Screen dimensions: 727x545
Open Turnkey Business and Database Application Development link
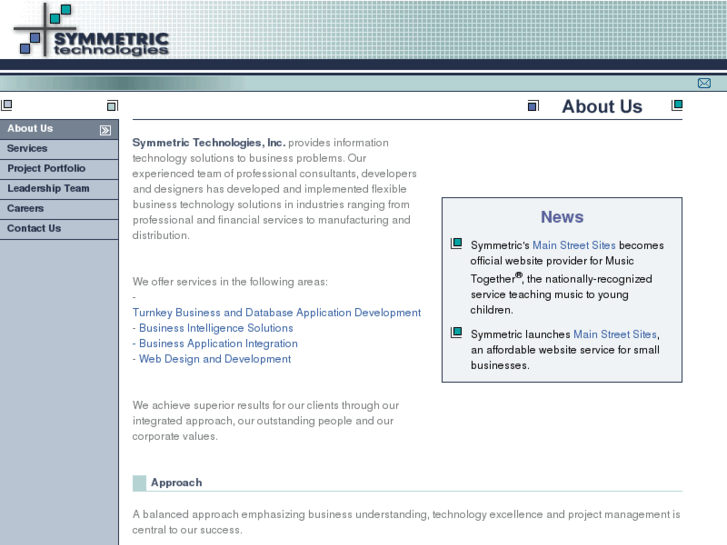(277, 313)
